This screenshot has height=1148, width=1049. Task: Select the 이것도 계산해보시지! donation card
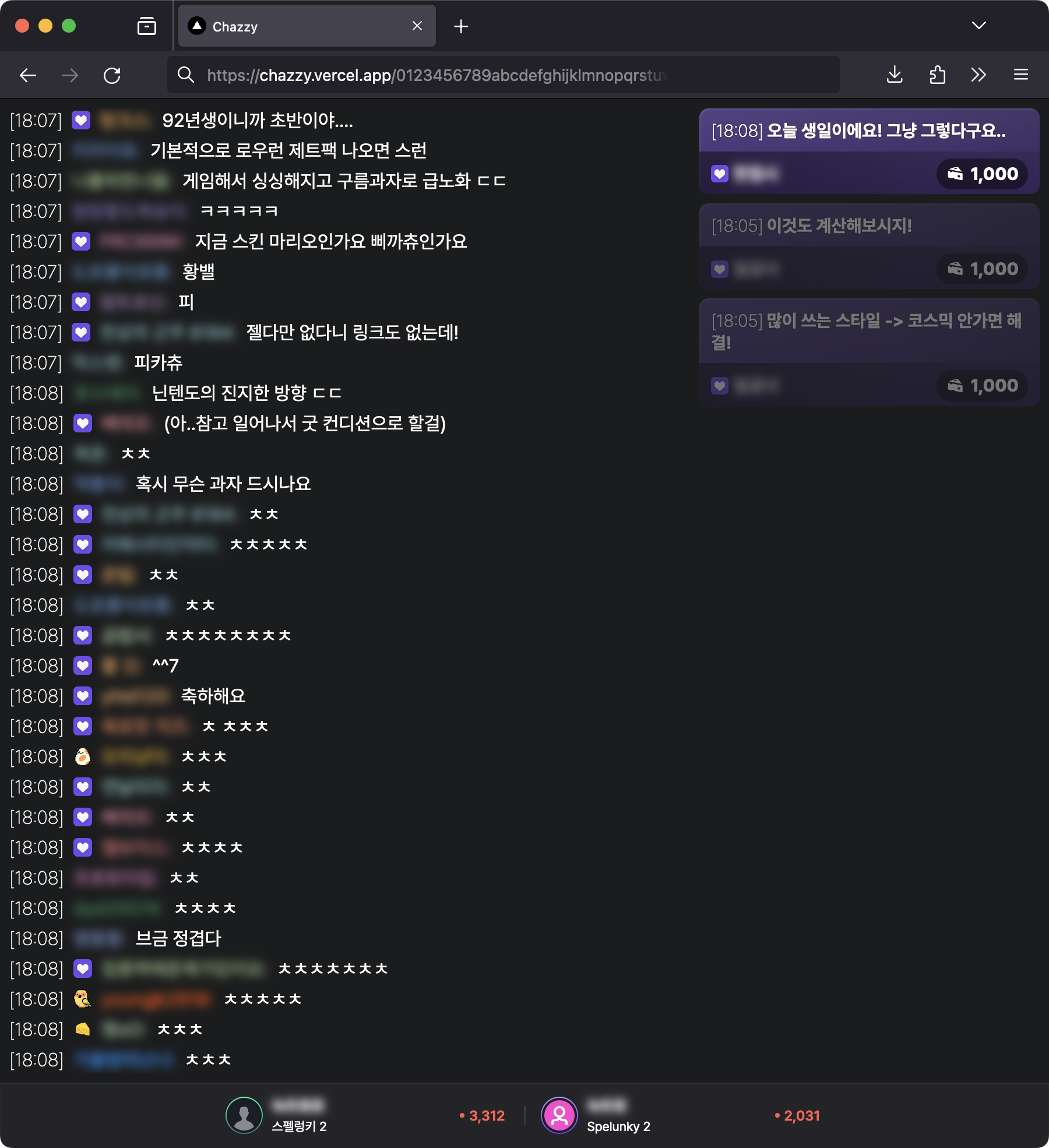[x=869, y=246]
